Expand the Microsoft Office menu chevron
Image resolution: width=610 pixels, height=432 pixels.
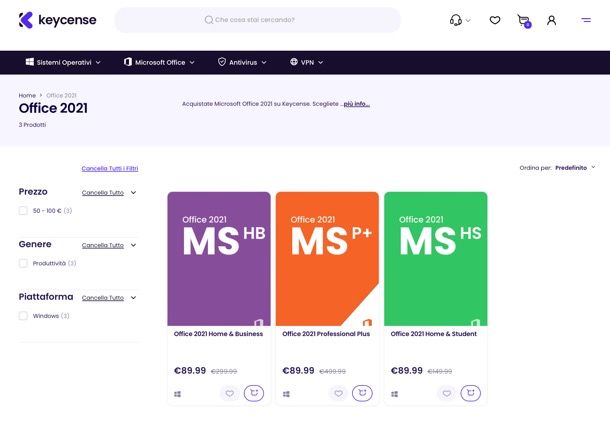192,62
